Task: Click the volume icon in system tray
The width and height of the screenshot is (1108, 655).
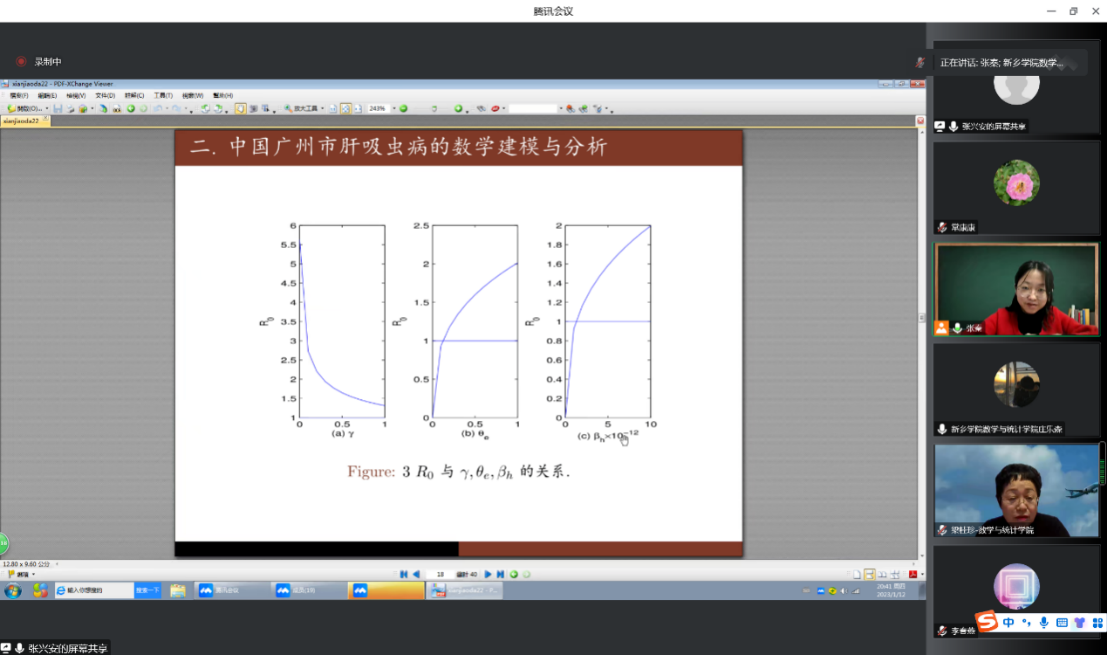Action: tap(844, 591)
